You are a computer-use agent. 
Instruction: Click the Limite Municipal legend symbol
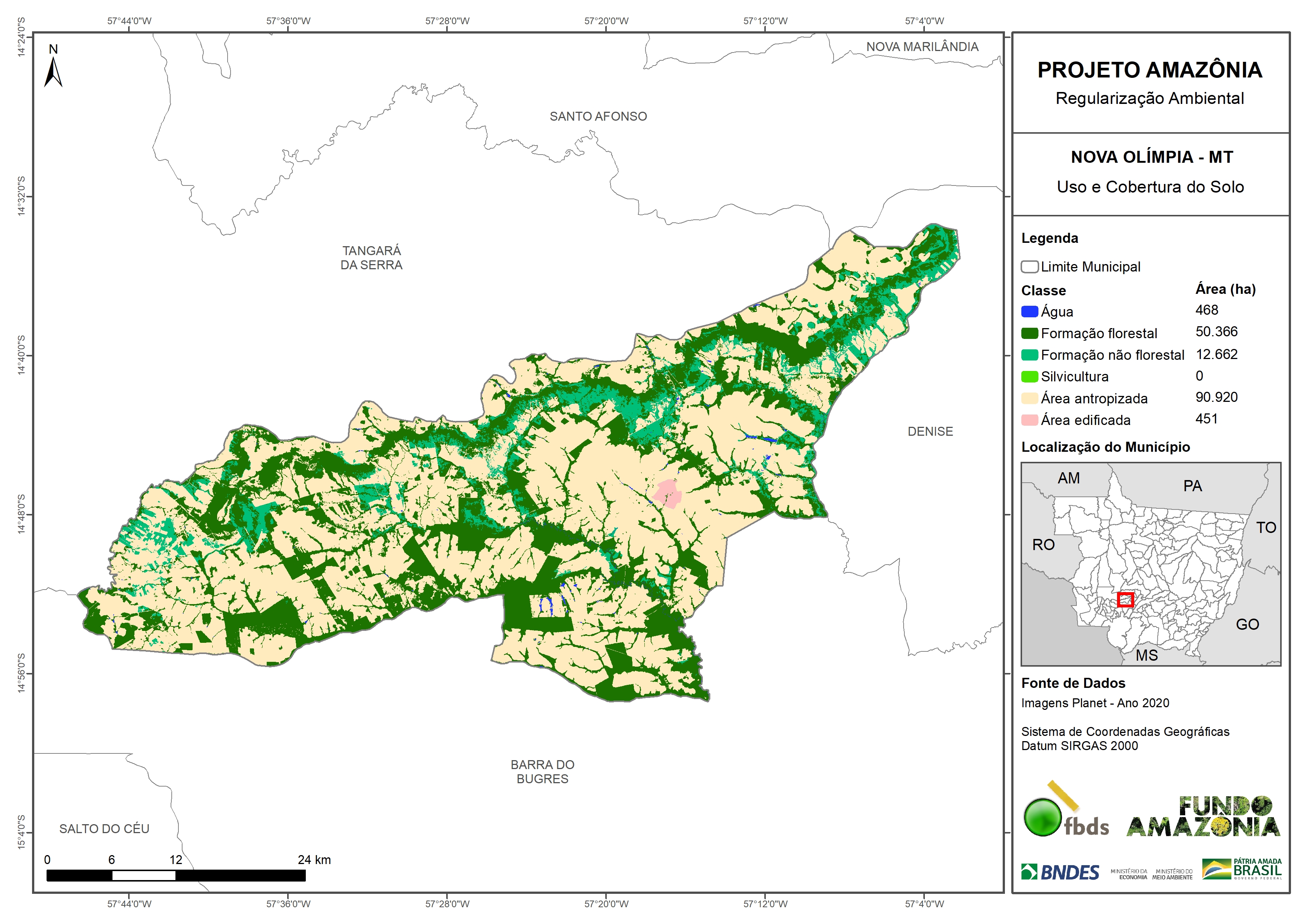tap(1029, 266)
